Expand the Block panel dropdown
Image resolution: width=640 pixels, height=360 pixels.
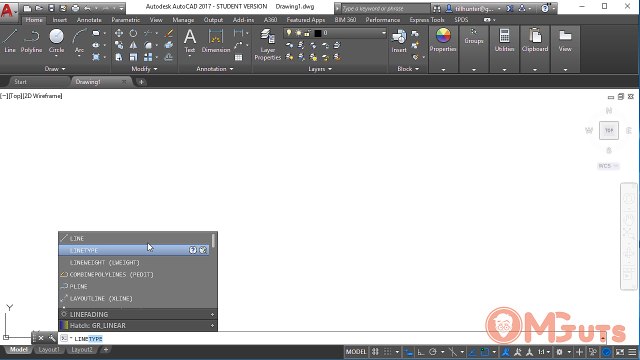pos(408,69)
